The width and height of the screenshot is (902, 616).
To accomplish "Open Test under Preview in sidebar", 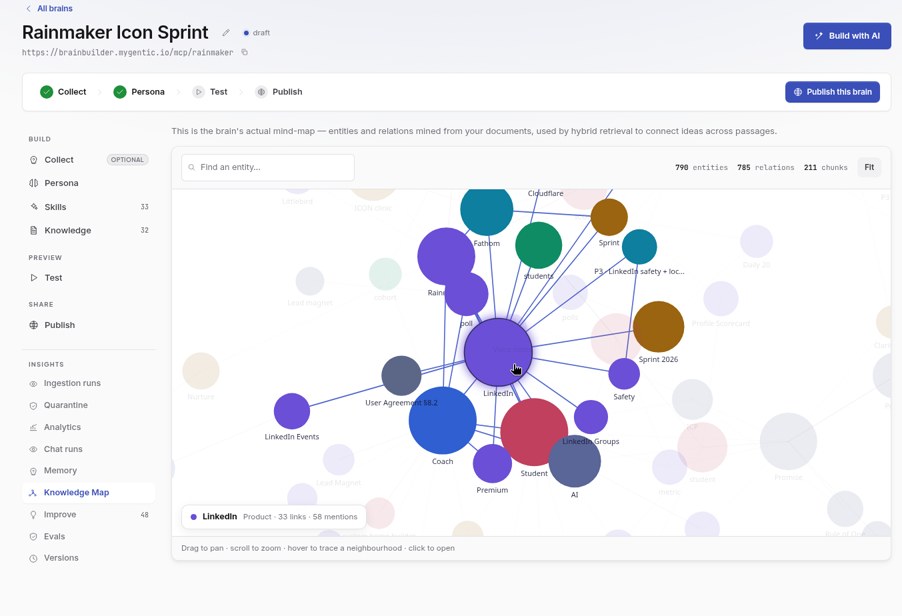I will click(x=89, y=278).
